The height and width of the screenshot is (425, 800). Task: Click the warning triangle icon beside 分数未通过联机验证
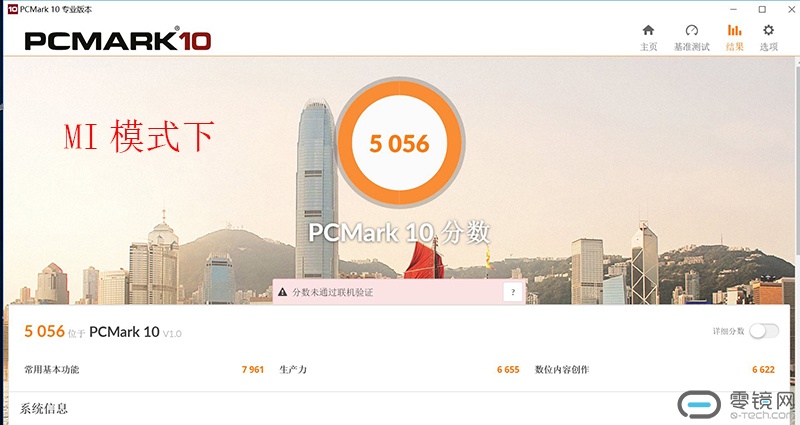tap(282, 292)
